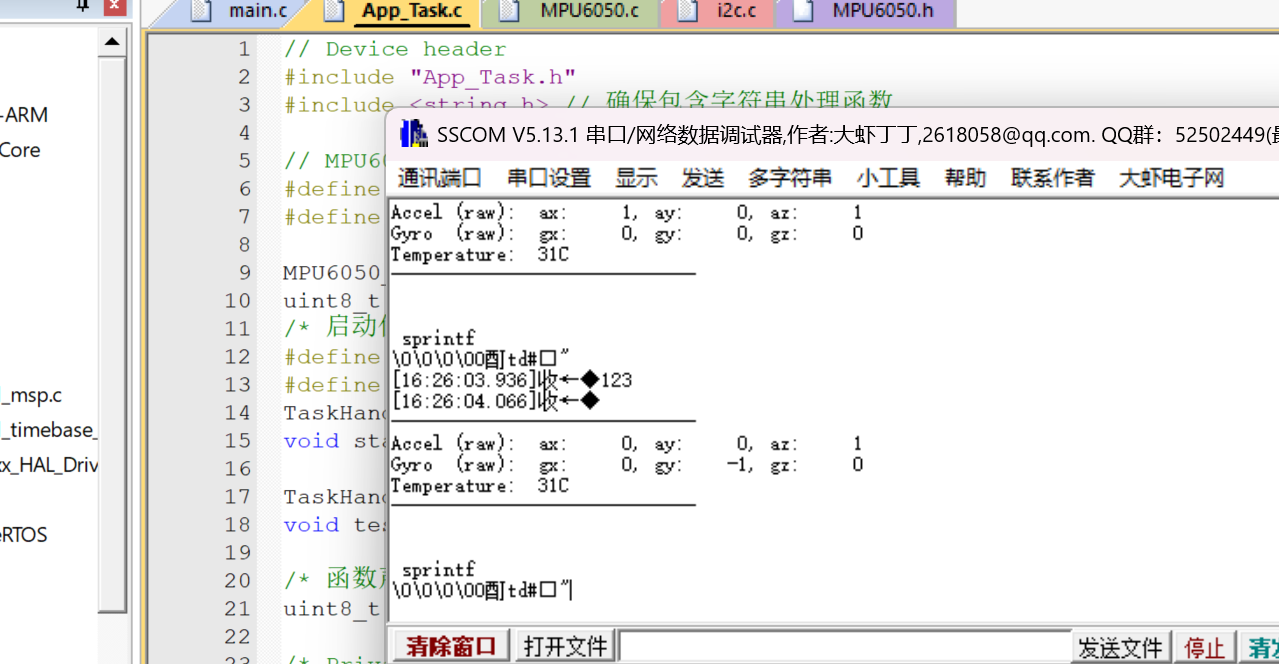Close the left project panel

(x=116, y=5)
